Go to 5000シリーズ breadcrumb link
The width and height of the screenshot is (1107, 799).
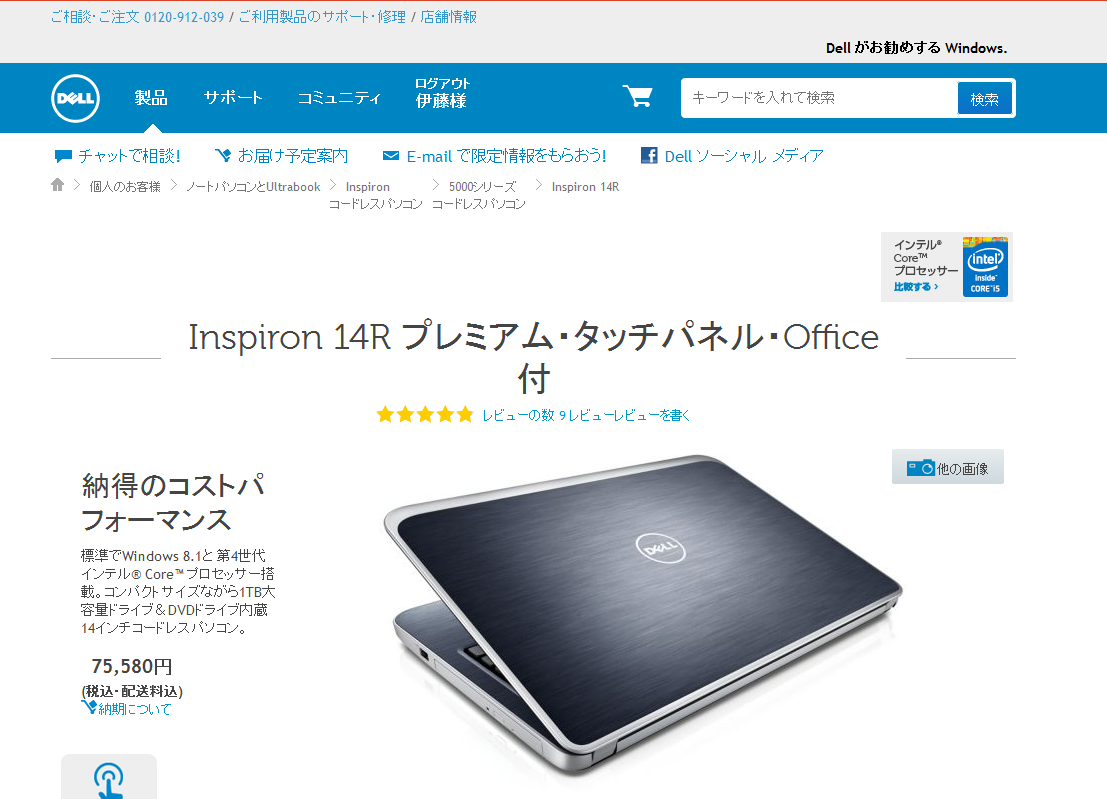pyautogui.click(x=482, y=186)
